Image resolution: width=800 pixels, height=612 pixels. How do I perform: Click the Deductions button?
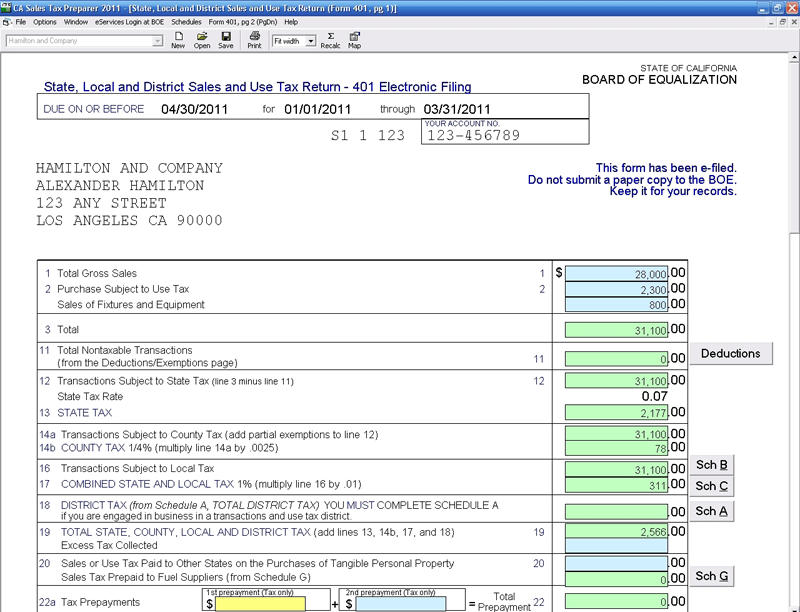click(729, 353)
